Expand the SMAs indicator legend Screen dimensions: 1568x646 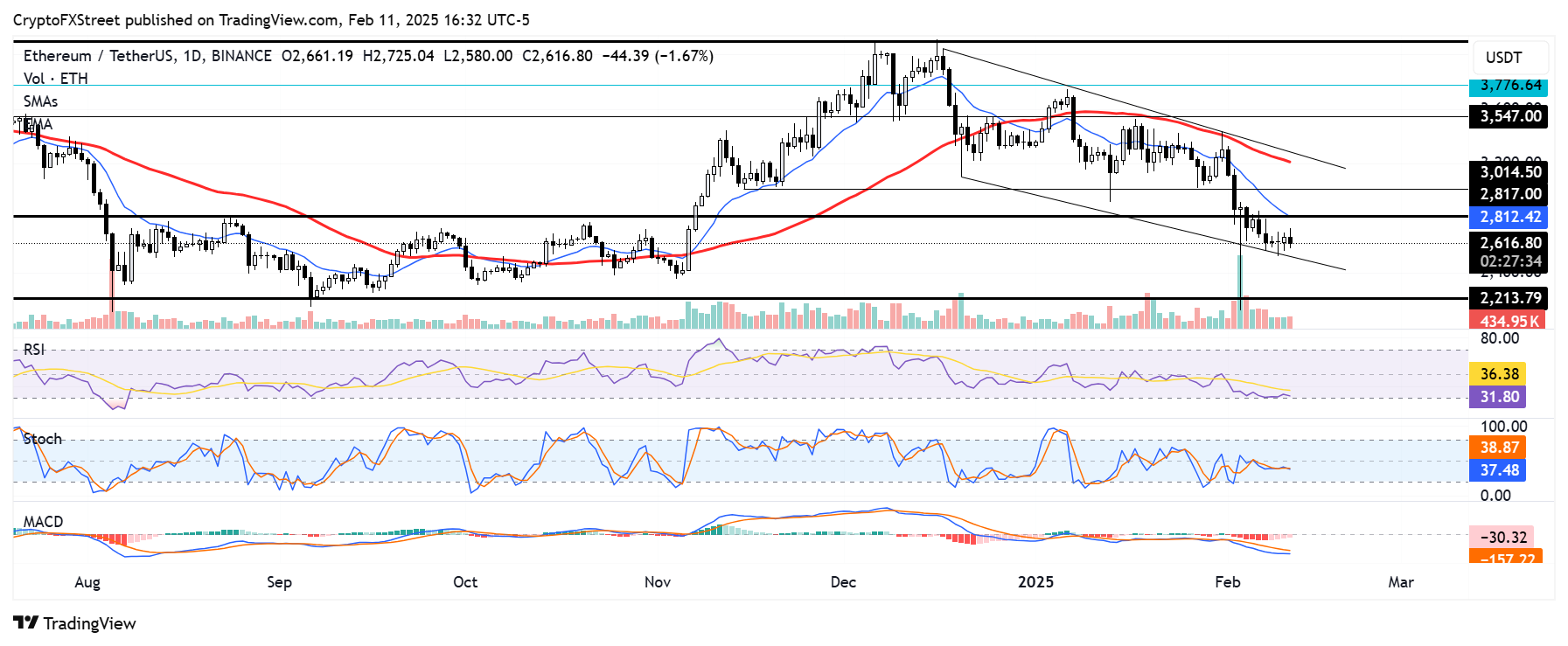pos(41,101)
